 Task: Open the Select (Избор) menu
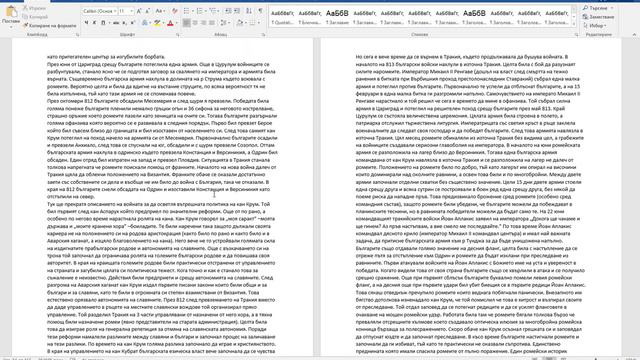[x=595, y=25]
